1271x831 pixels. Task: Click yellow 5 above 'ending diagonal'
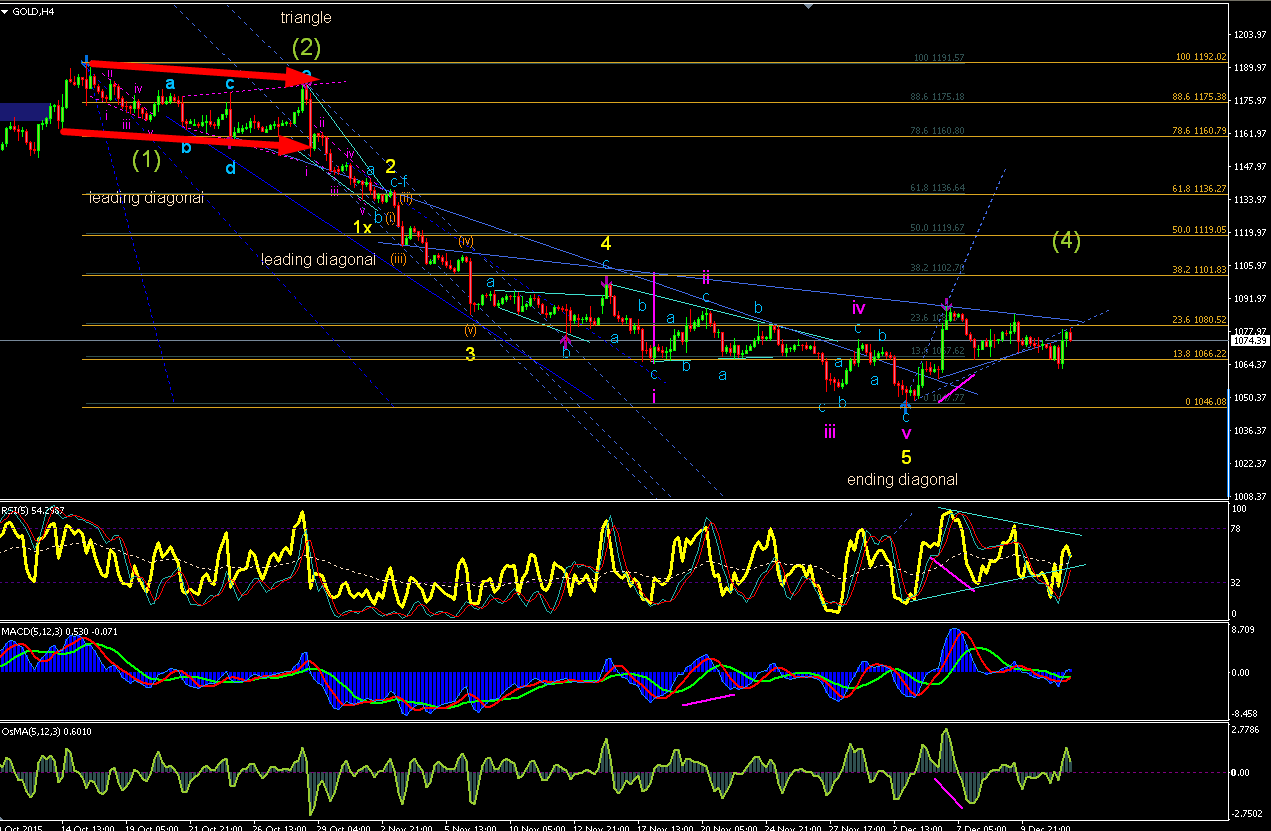tap(906, 457)
